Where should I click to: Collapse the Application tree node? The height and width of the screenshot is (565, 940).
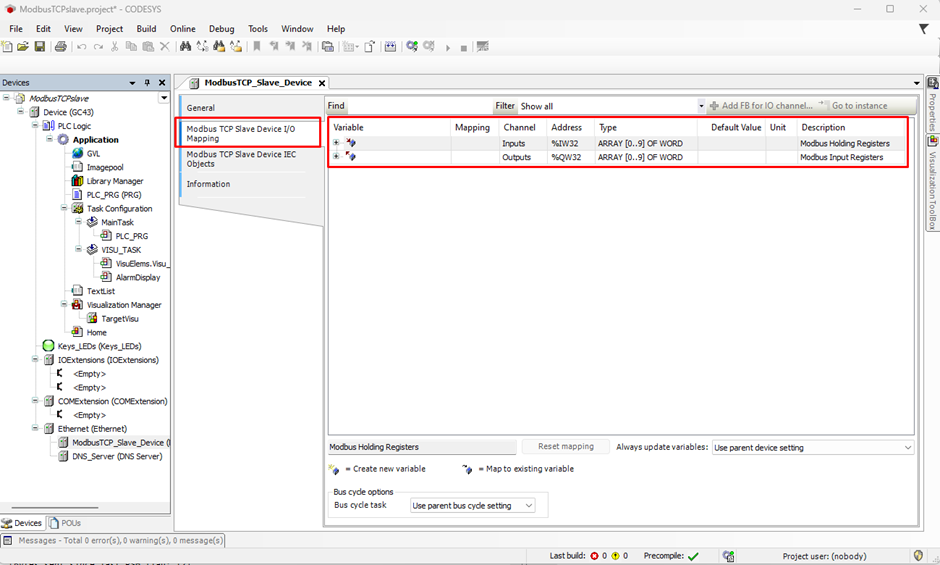pos(49,139)
